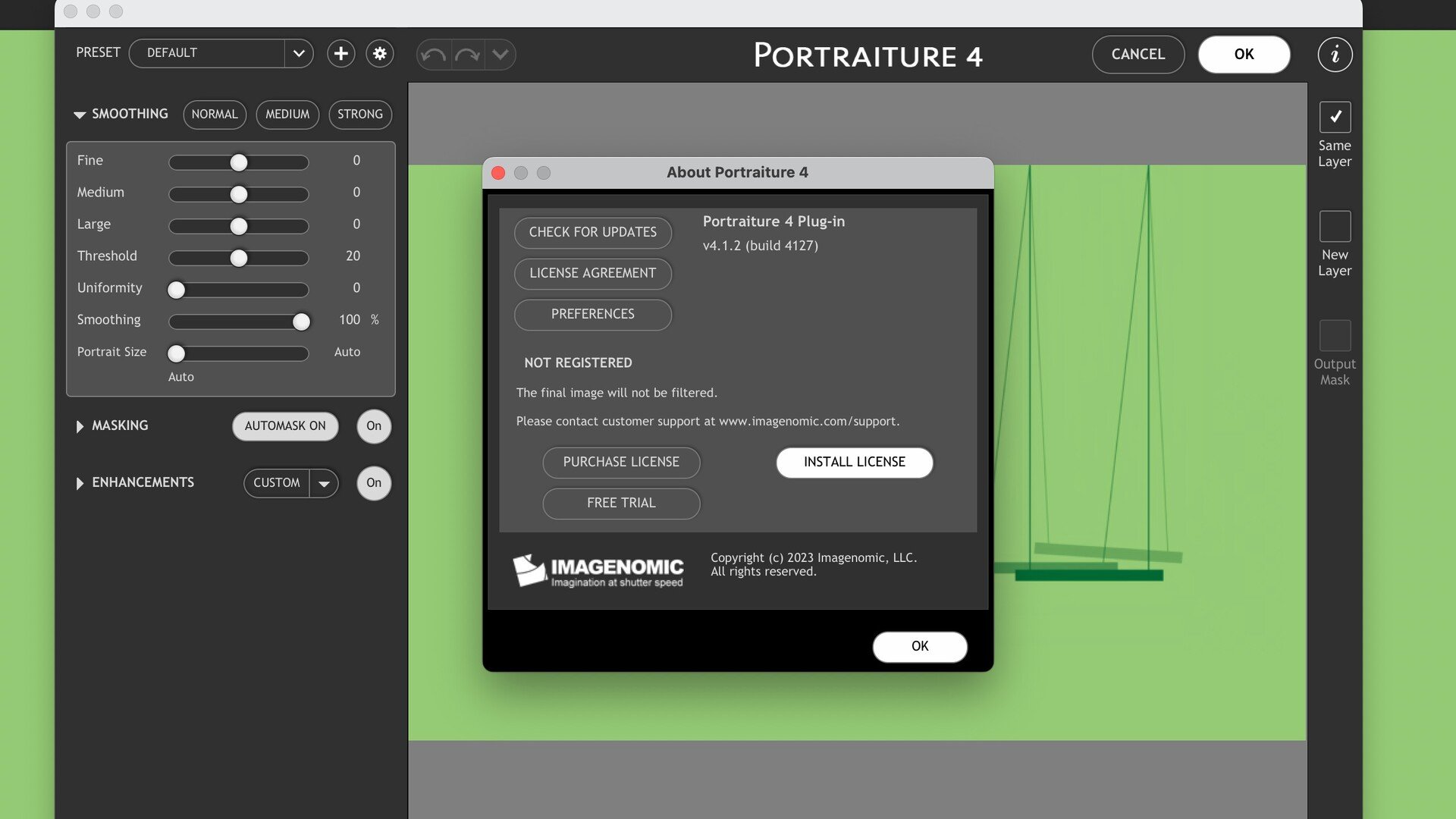Screen dimensions: 1456x819
Task: Close the About Portraiture 4 dialog
Action: (x=498, y=173)
